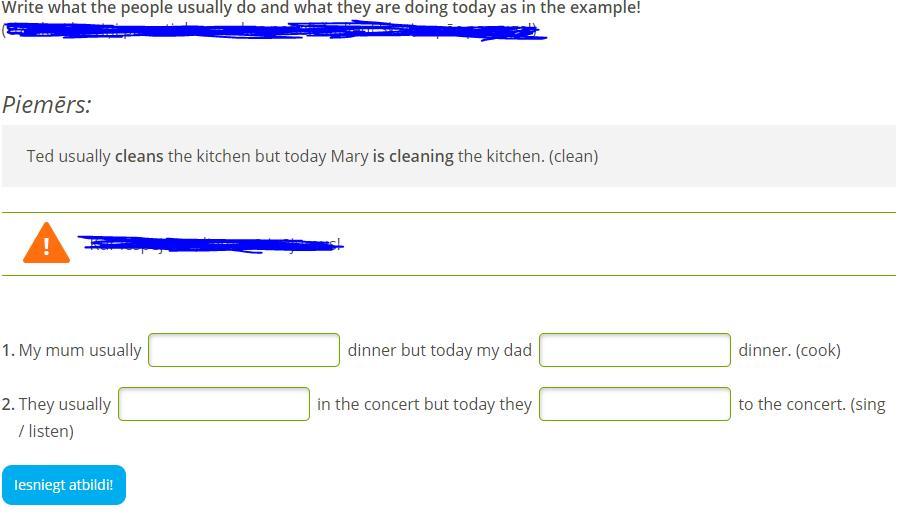The height and width of the screenshot is (516, 902).
Task: Click the blank after 'today my dad'
Action: pos(635,350)
